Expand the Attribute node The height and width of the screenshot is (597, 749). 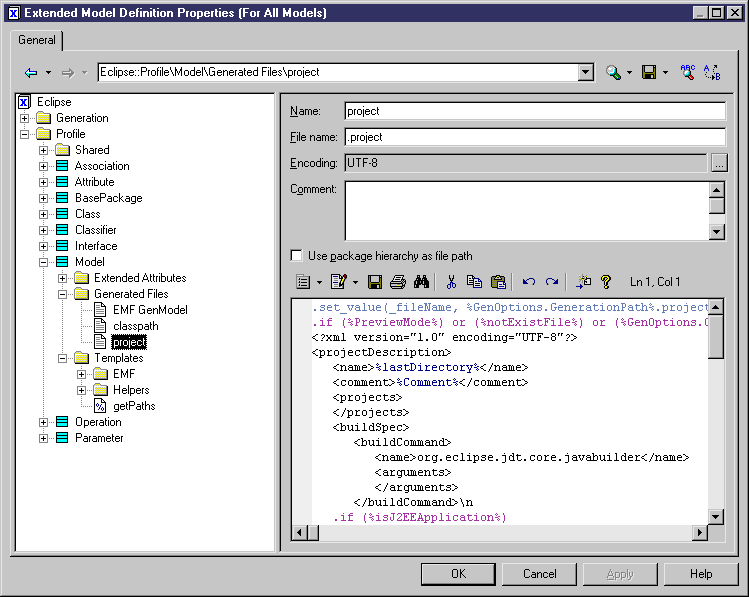tap(43, 182)
